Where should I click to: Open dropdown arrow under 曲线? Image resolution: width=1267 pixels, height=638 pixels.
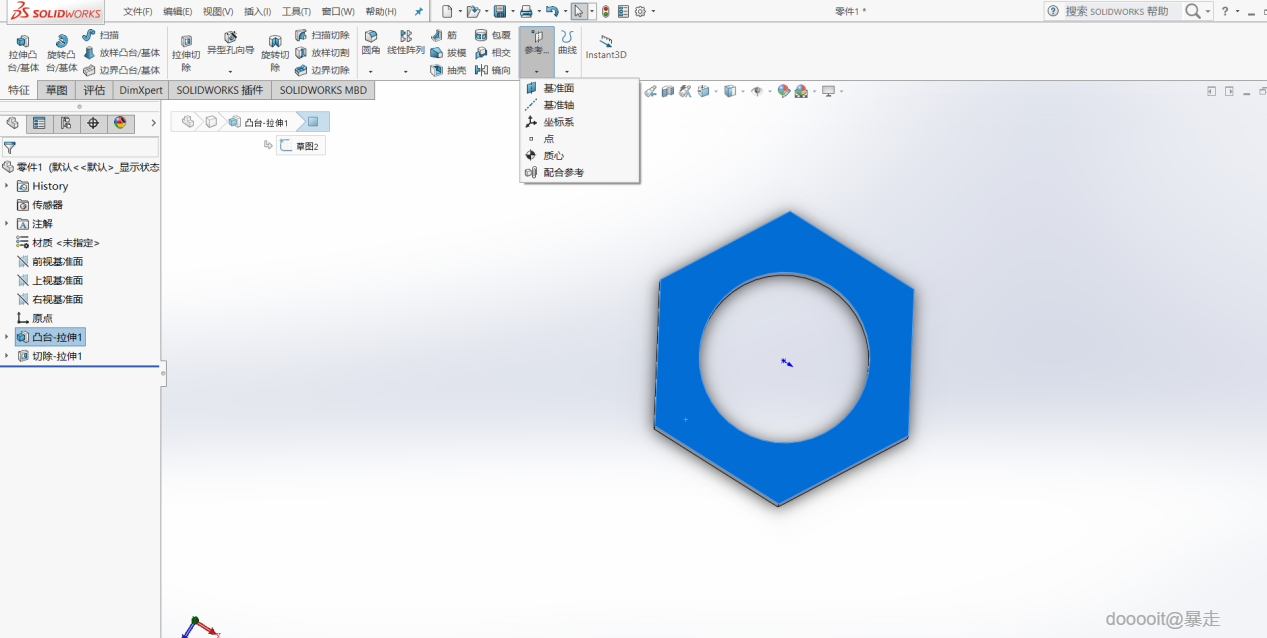pos(567,72)
